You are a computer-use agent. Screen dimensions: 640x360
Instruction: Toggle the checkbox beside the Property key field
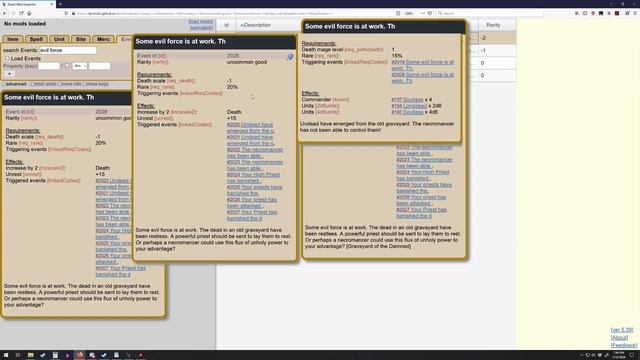(67, 66)
